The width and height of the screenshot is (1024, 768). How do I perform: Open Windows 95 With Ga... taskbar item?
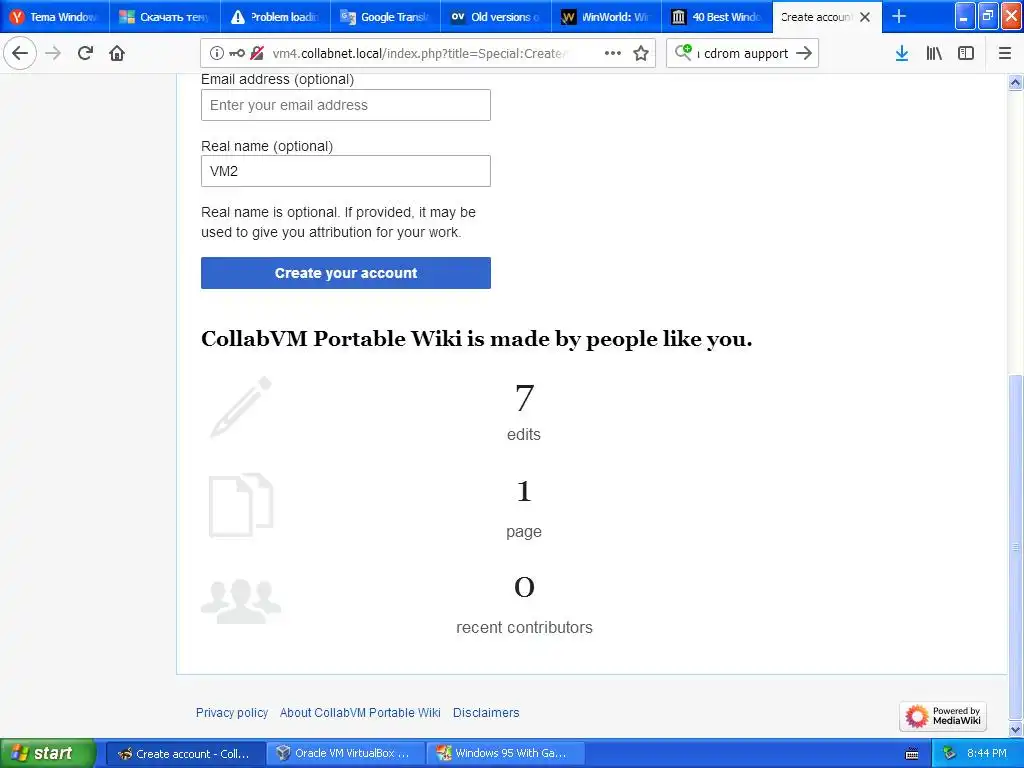point(505,754)
